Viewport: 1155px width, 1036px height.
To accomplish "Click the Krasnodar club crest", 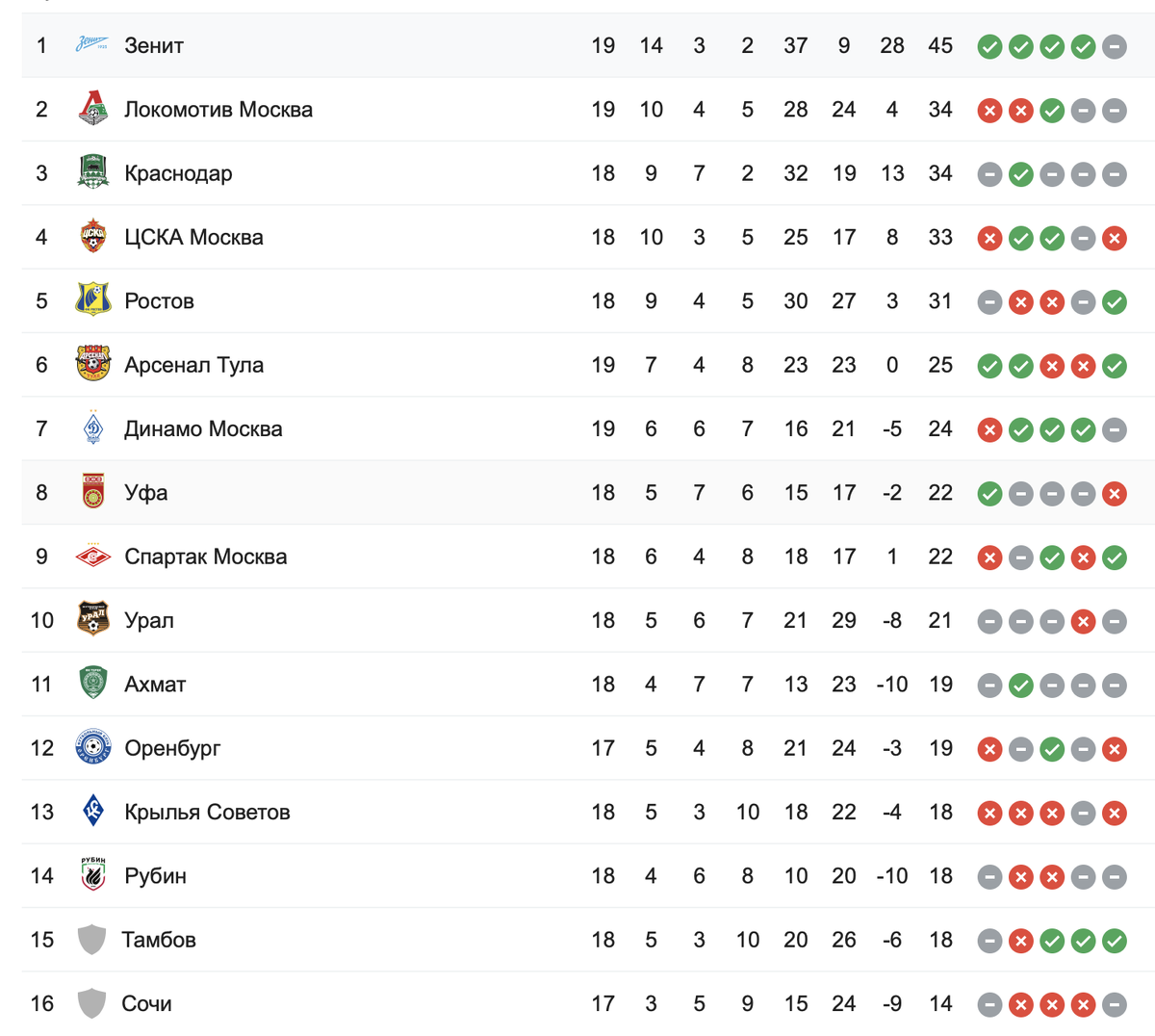I will tap(92, 172).
